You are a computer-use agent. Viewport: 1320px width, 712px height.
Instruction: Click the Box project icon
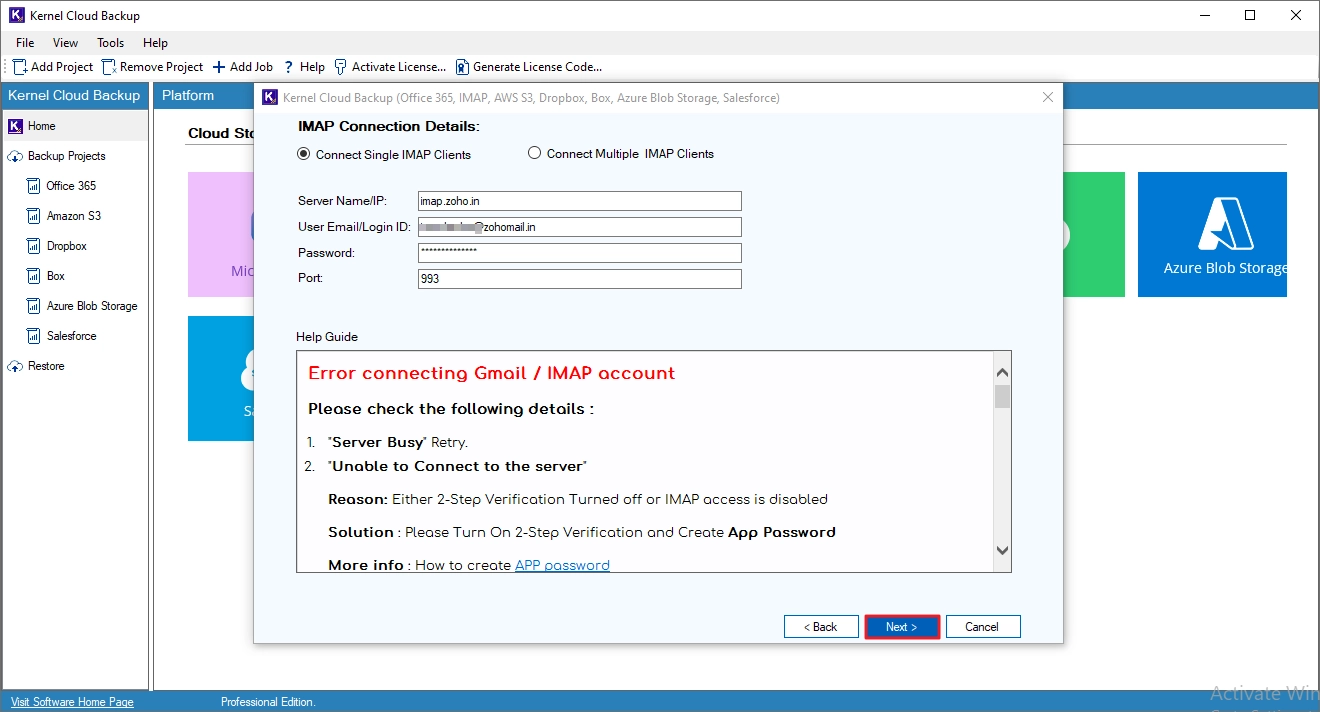pyautogui.click(x=35, y=276)
